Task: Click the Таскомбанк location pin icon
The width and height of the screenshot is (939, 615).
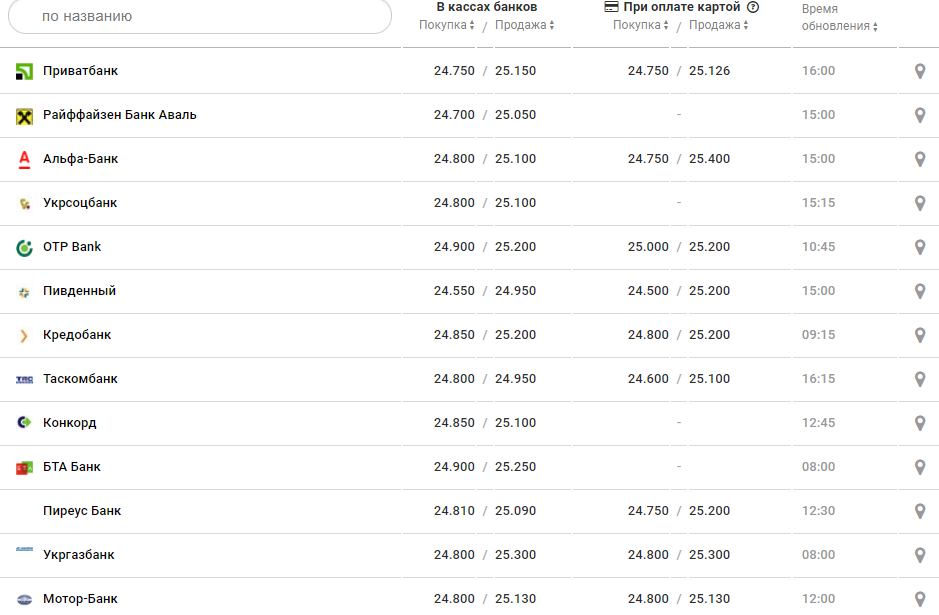Action: click(920, 379)
